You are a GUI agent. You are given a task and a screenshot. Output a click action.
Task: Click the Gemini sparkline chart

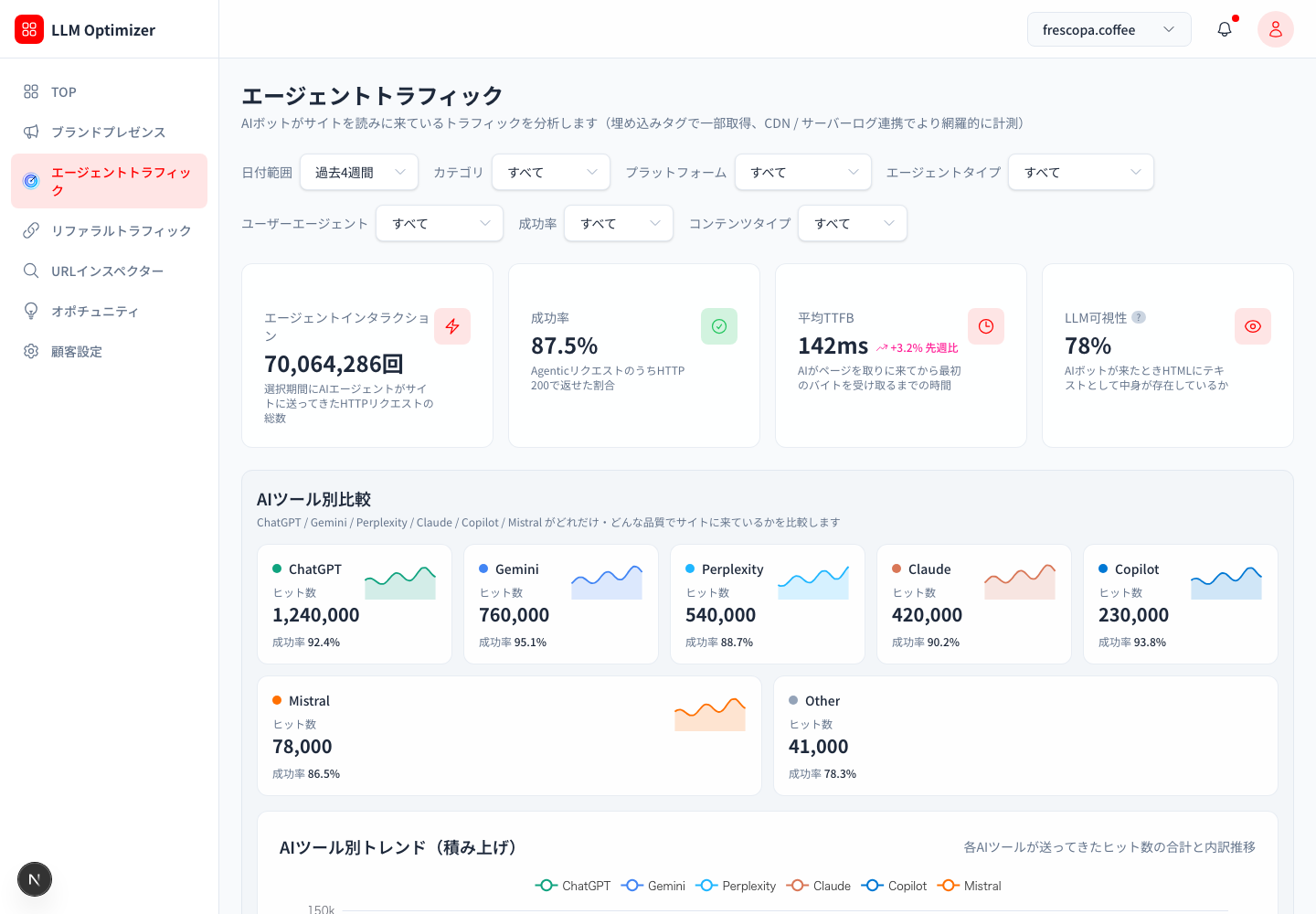click(x=607, y=582)
